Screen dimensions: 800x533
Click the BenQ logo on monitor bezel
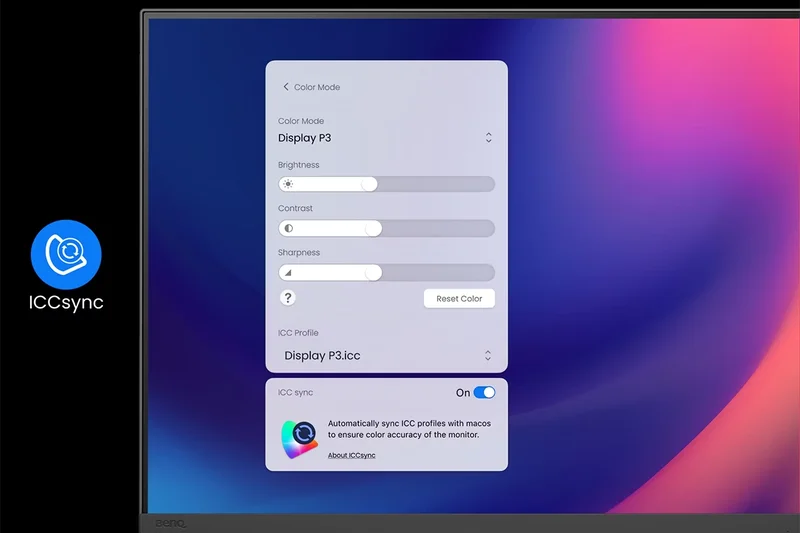(x=169, y=523)
